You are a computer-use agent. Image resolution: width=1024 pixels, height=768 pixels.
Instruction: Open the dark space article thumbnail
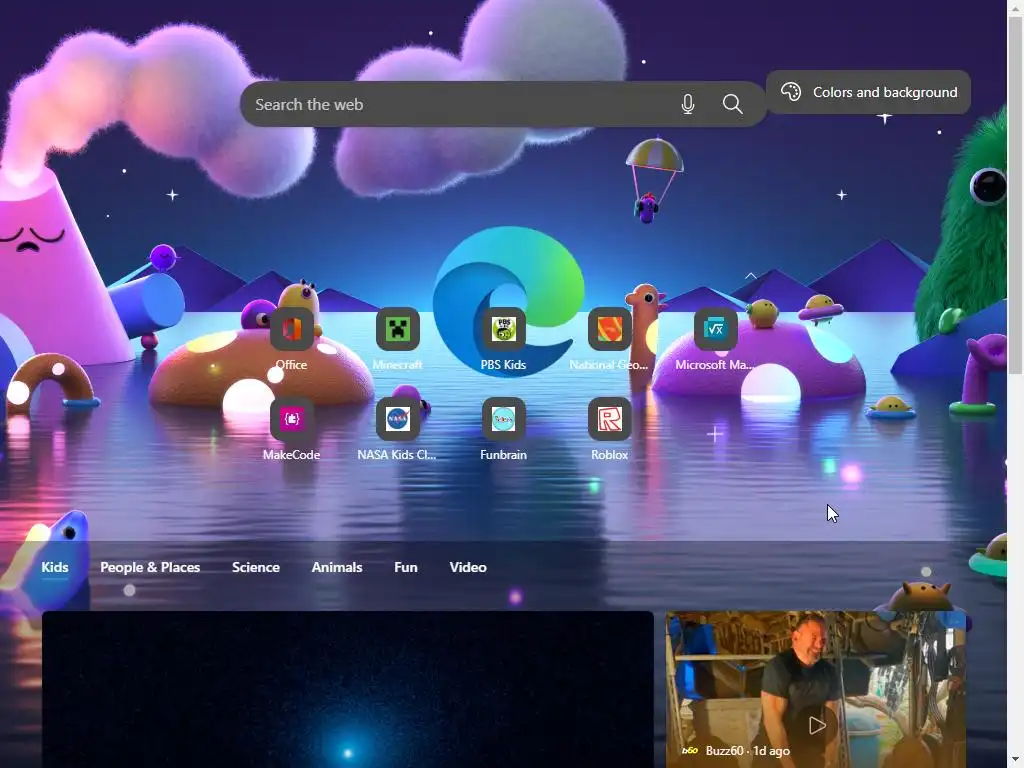coord(347,689)
